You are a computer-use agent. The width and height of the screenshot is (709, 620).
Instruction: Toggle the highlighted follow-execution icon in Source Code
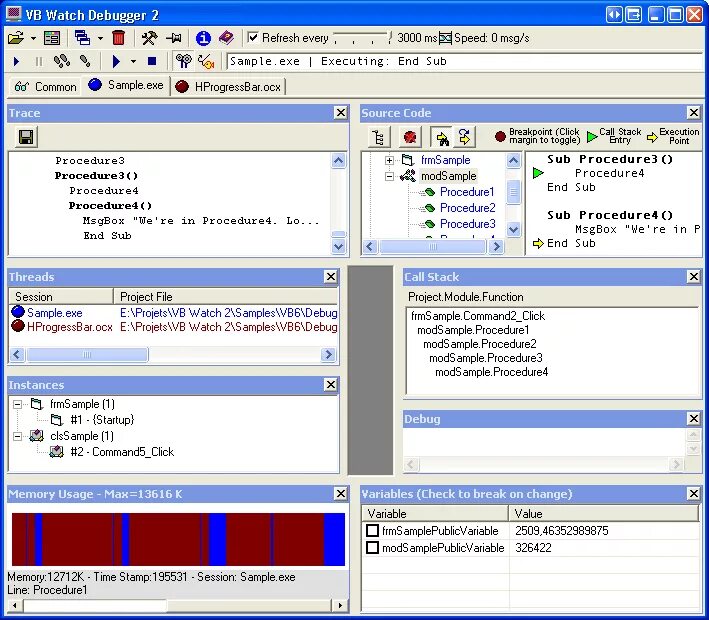(442, 137)
